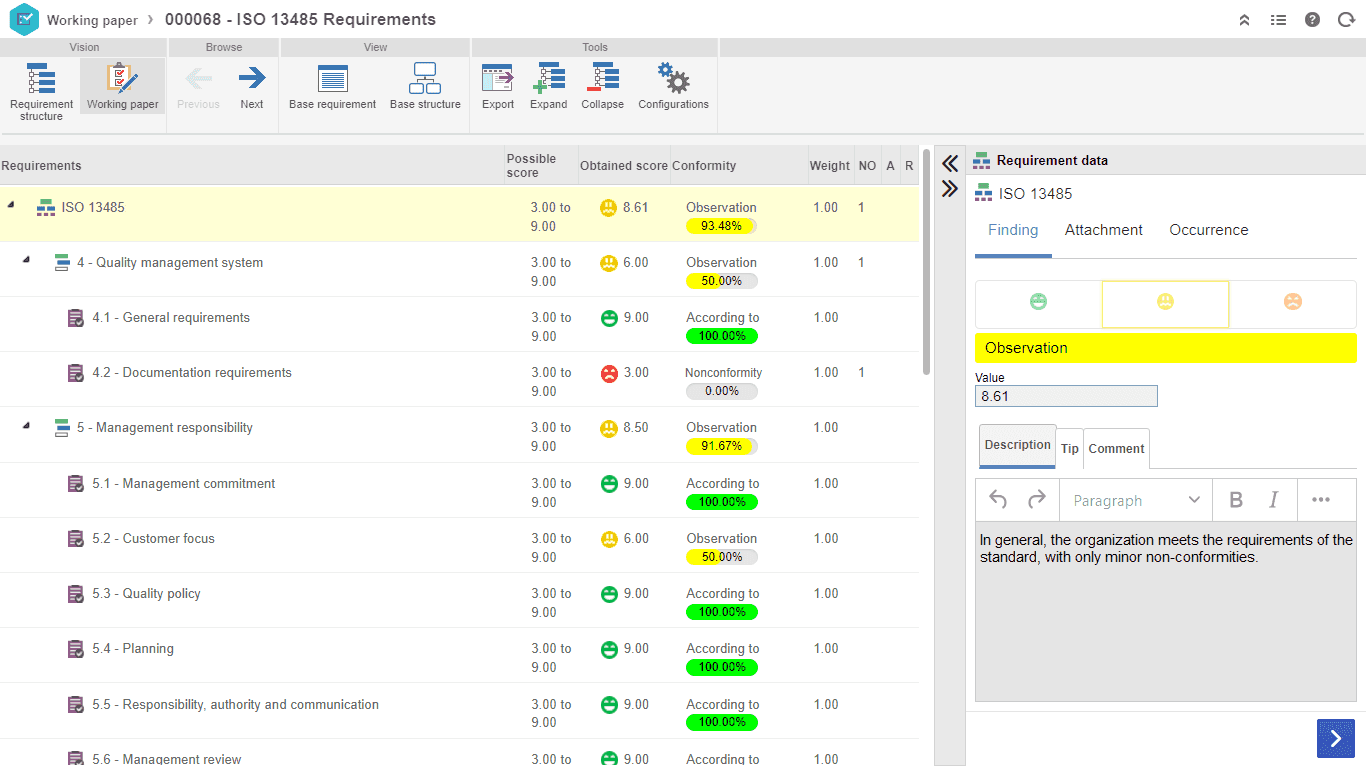Open more editor options ellipsis

click(x=1321, y=500)
